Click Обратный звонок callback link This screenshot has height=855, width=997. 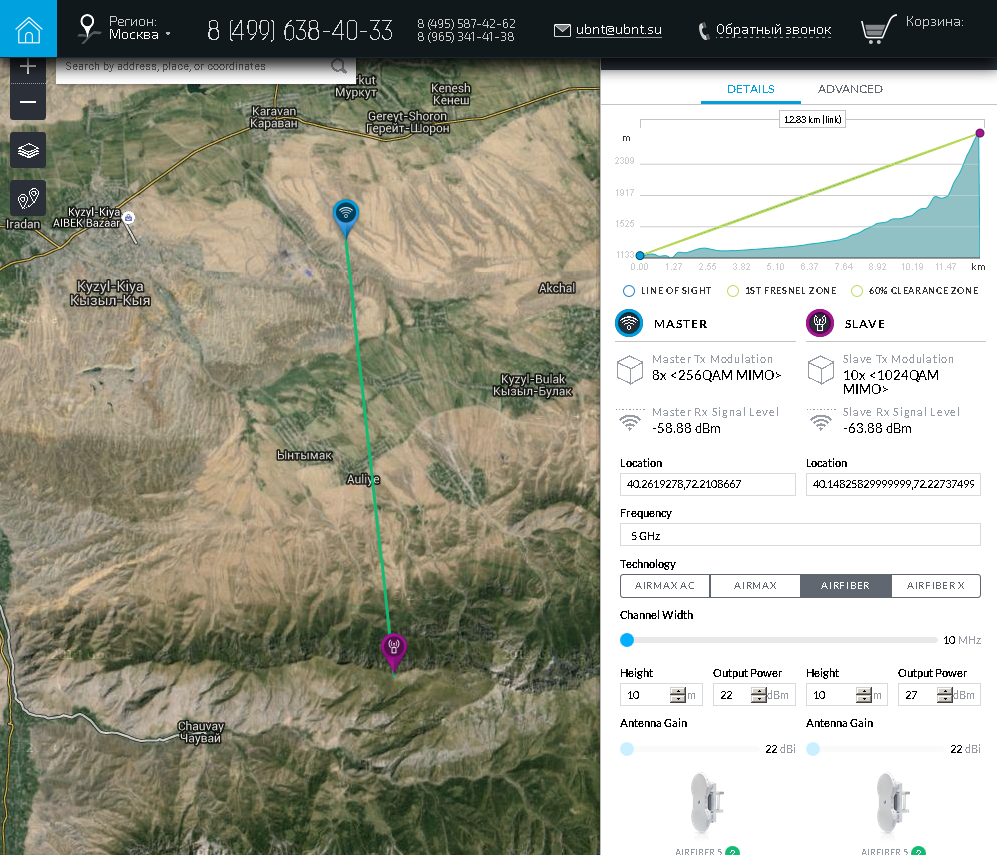coord(773,30)
